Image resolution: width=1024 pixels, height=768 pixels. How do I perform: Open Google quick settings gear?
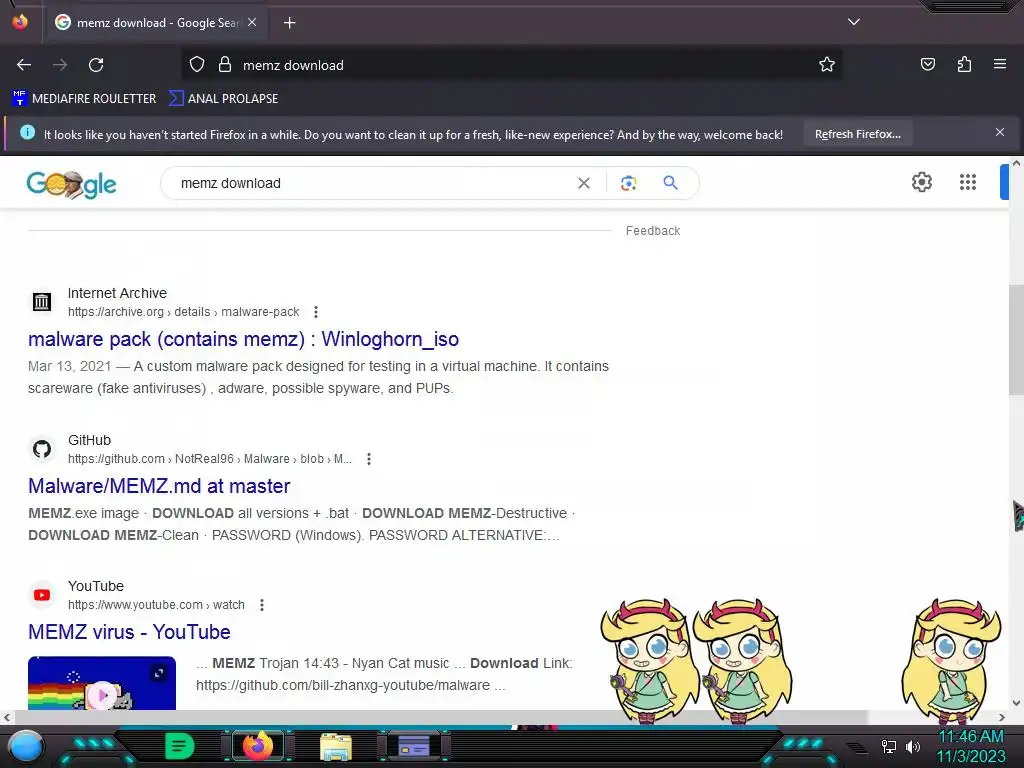921,182
